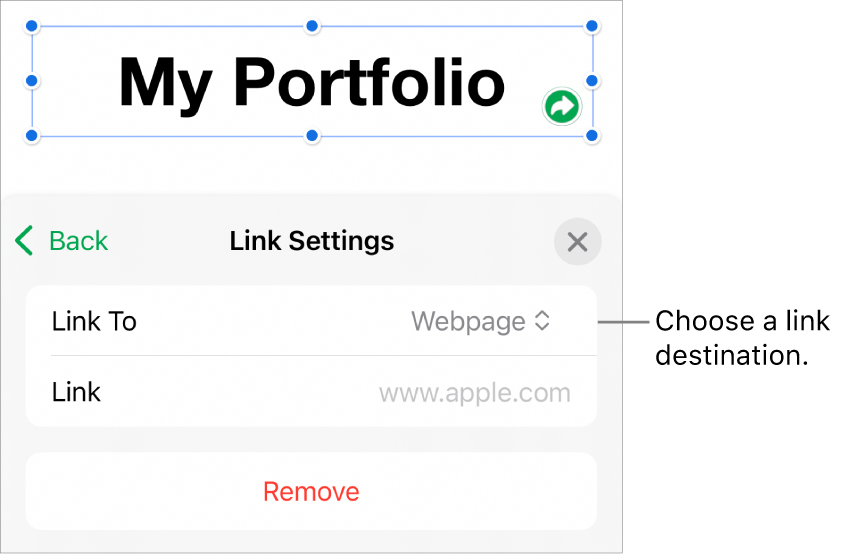Click the Link row label
The width and height of the screenshot is (846, 556).
point(76,392)
